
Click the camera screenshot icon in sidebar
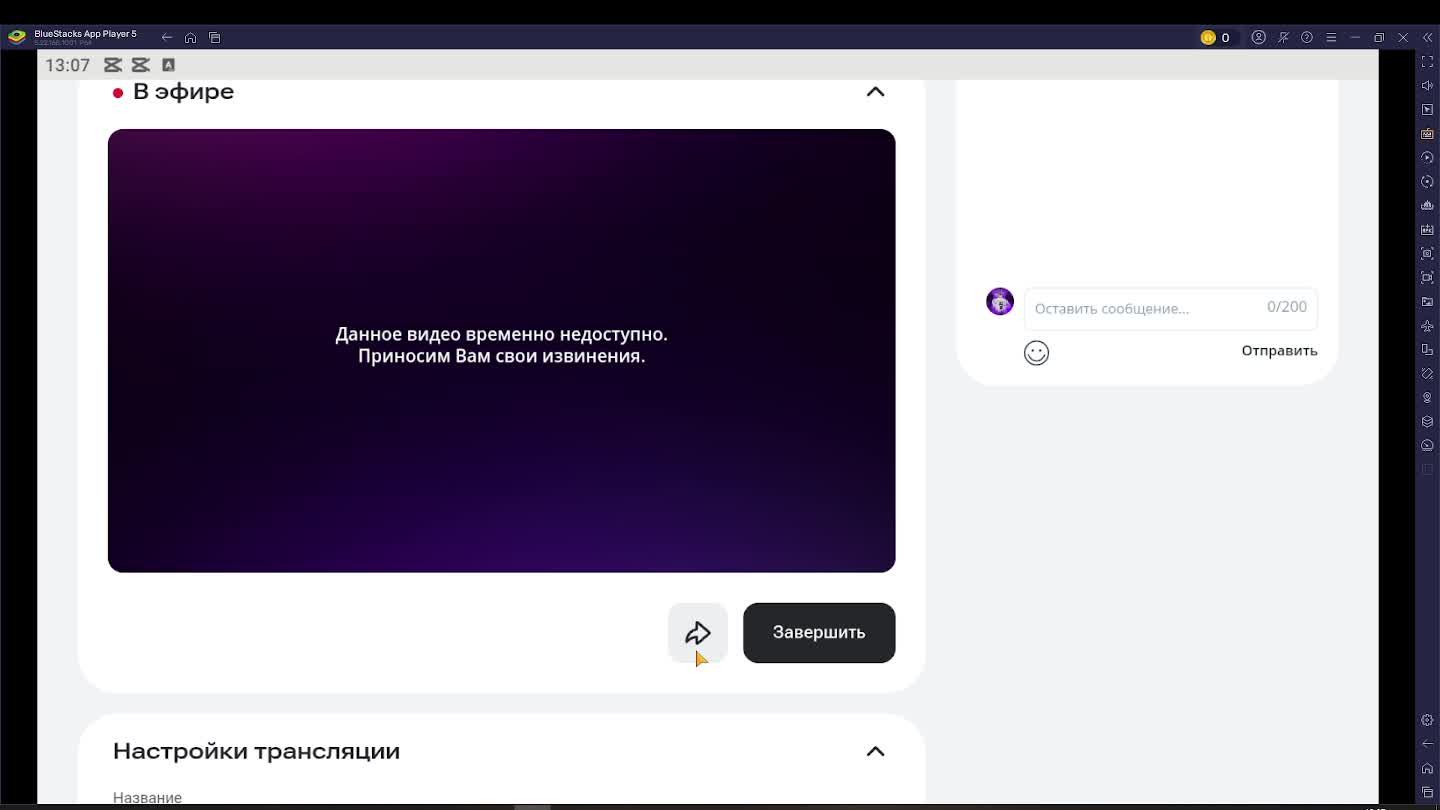1427,254
